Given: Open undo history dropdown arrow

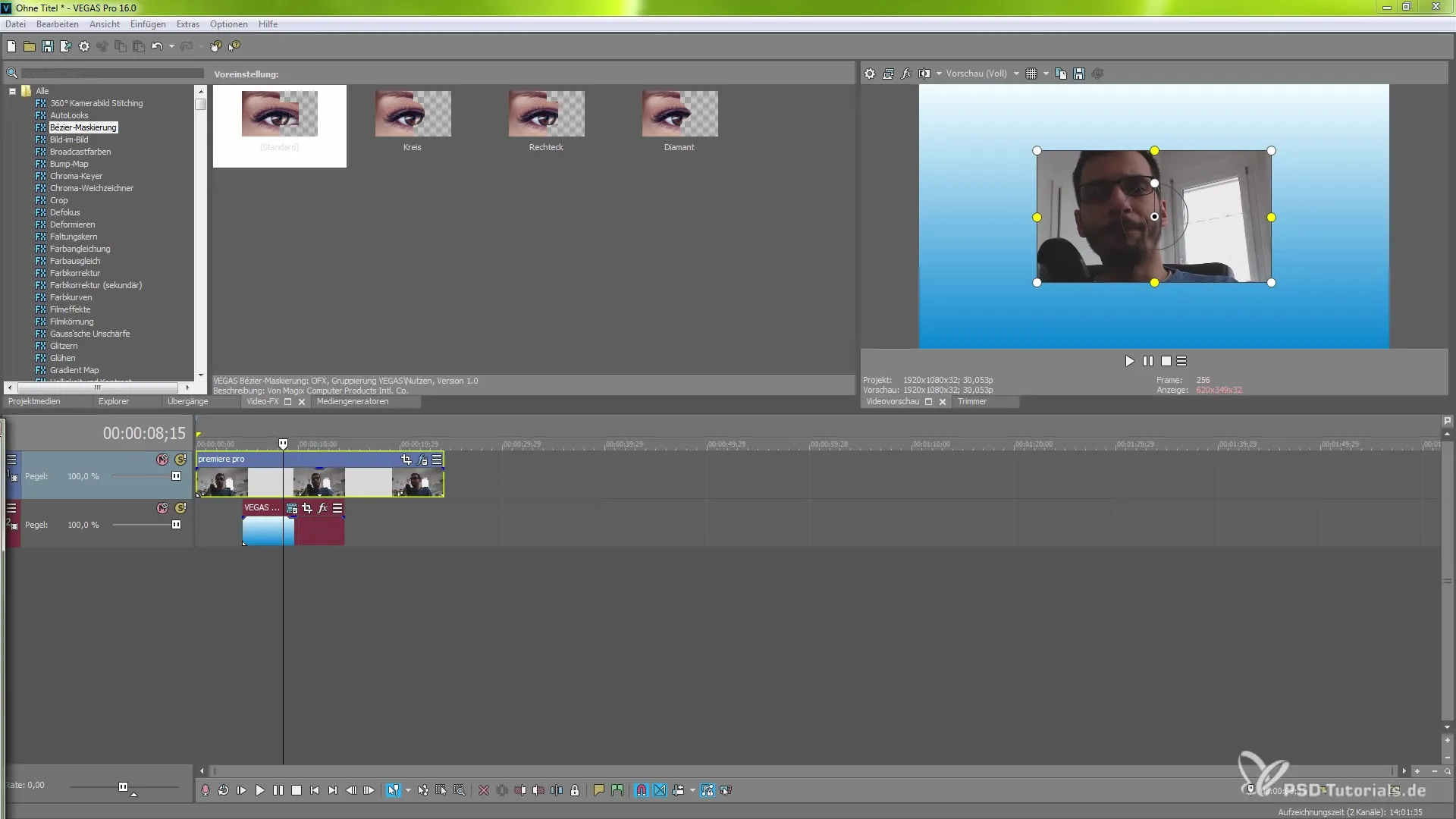Looking at the screenshot, I should pos(171,46).
